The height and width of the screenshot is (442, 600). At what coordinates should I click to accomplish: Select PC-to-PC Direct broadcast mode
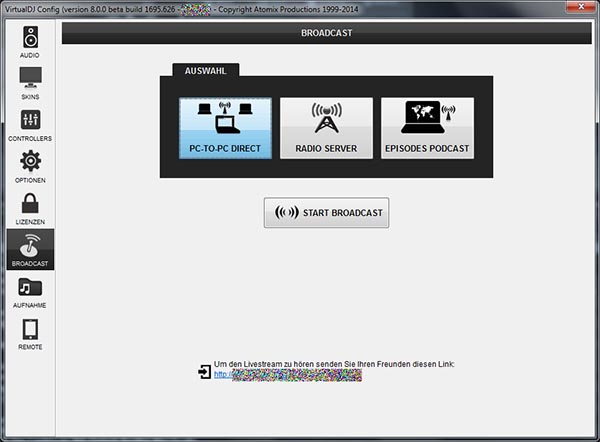pyautogui.click(x=225, y=128)
